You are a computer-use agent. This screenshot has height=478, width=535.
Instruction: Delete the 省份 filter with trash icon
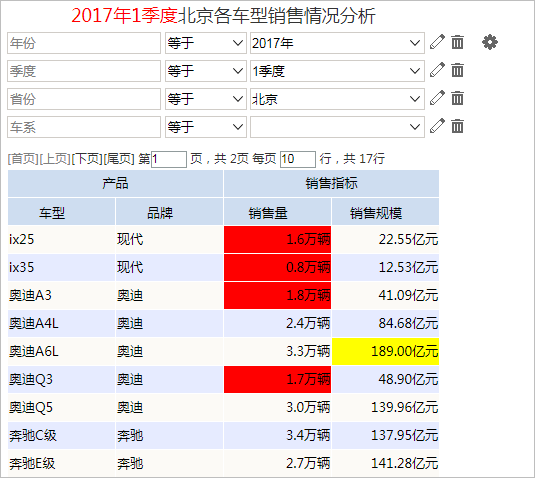(x=457, y=98)
